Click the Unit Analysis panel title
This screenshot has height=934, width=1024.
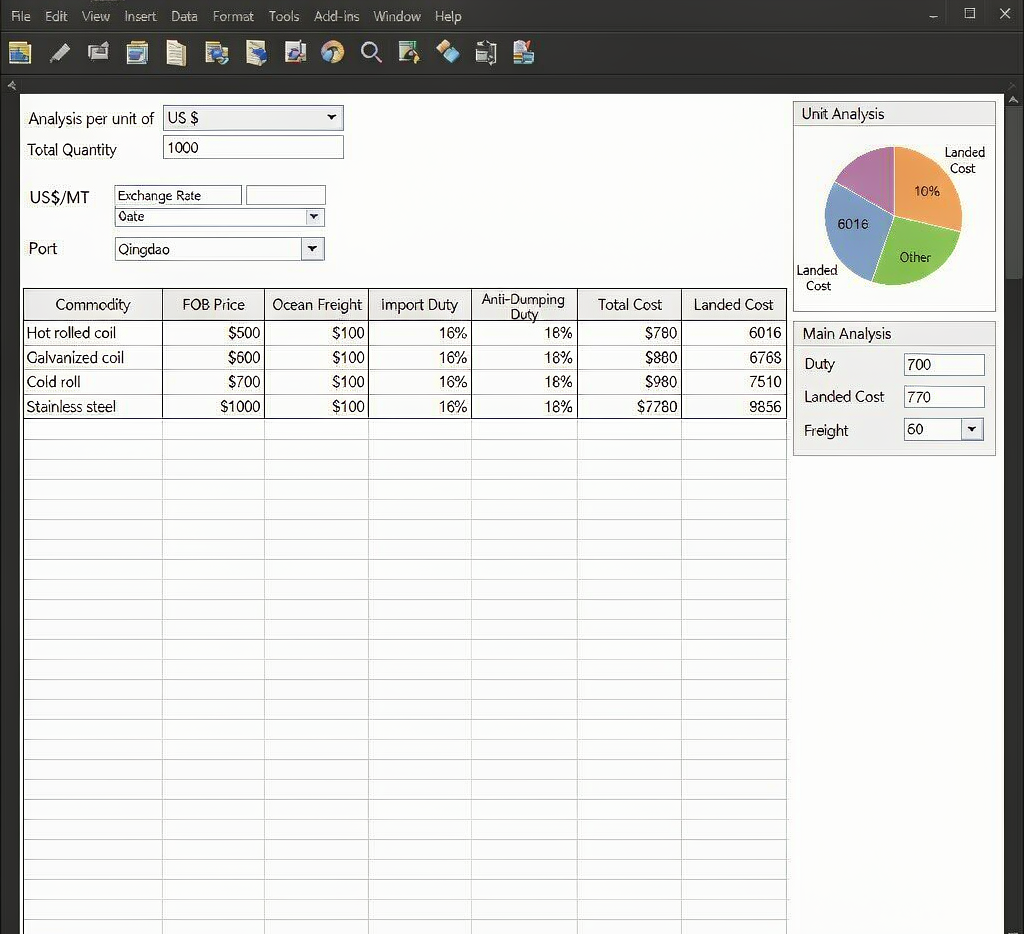coord(842,114)
